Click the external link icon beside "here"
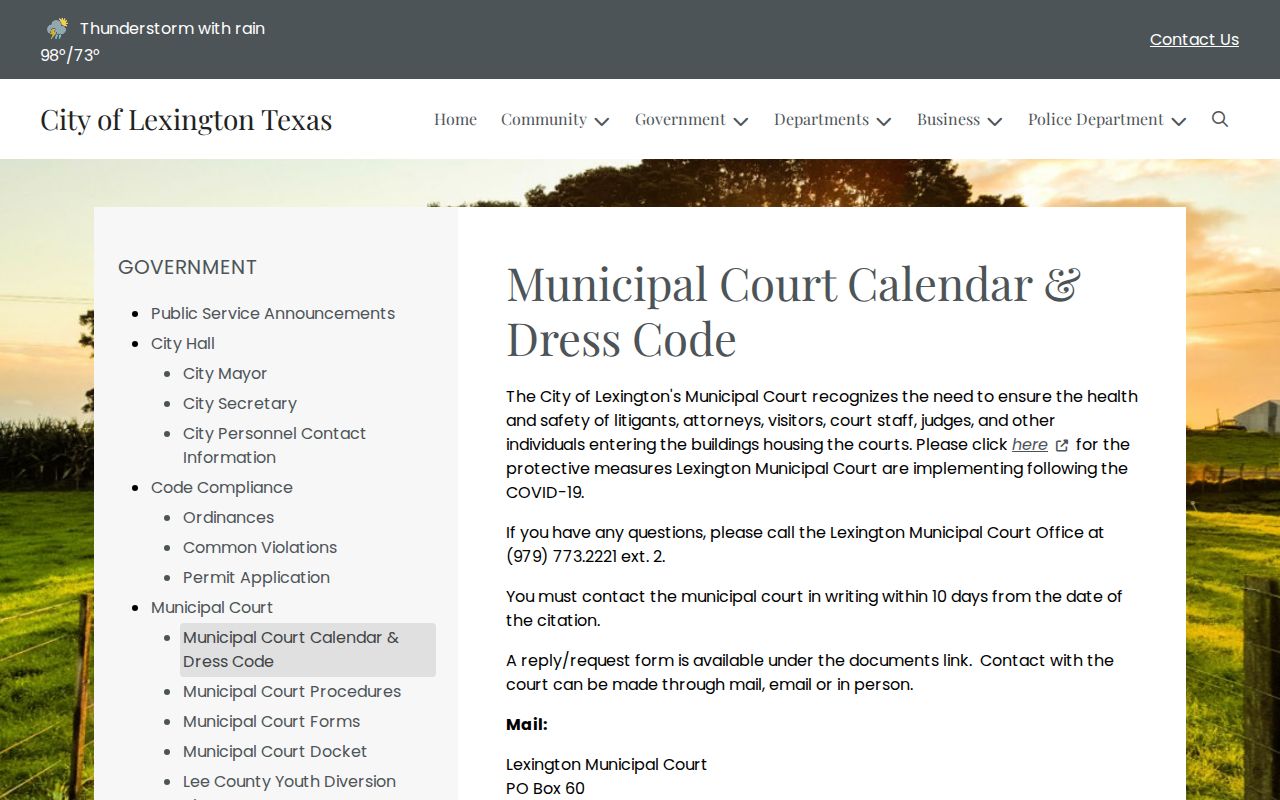The image size is (1280, 800). [1062, 445]
